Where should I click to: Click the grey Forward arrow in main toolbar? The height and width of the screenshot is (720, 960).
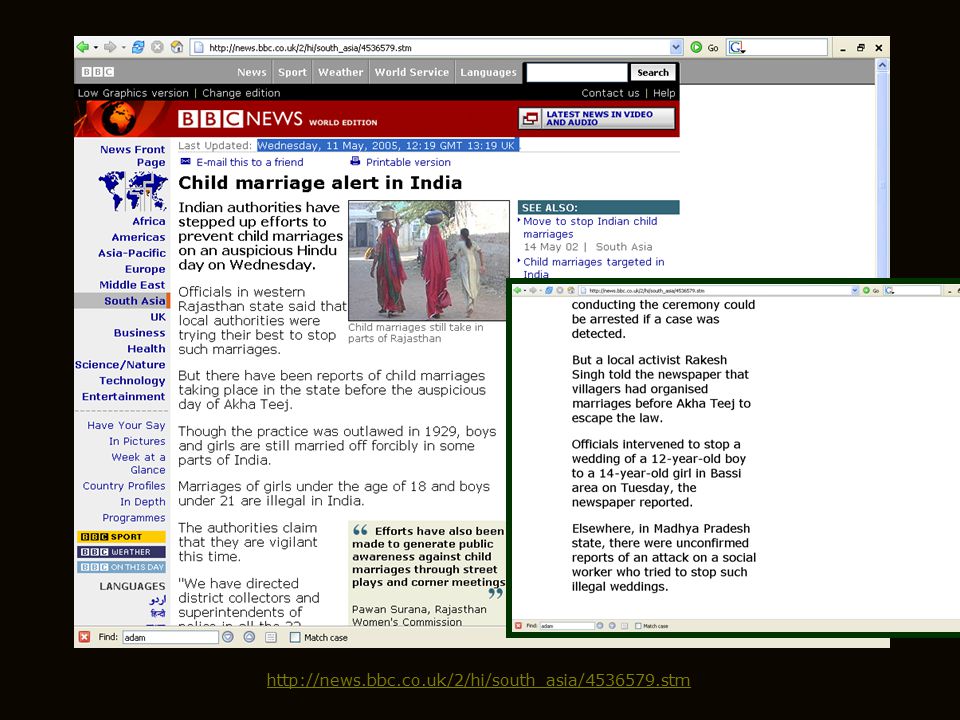coord(110,47)
